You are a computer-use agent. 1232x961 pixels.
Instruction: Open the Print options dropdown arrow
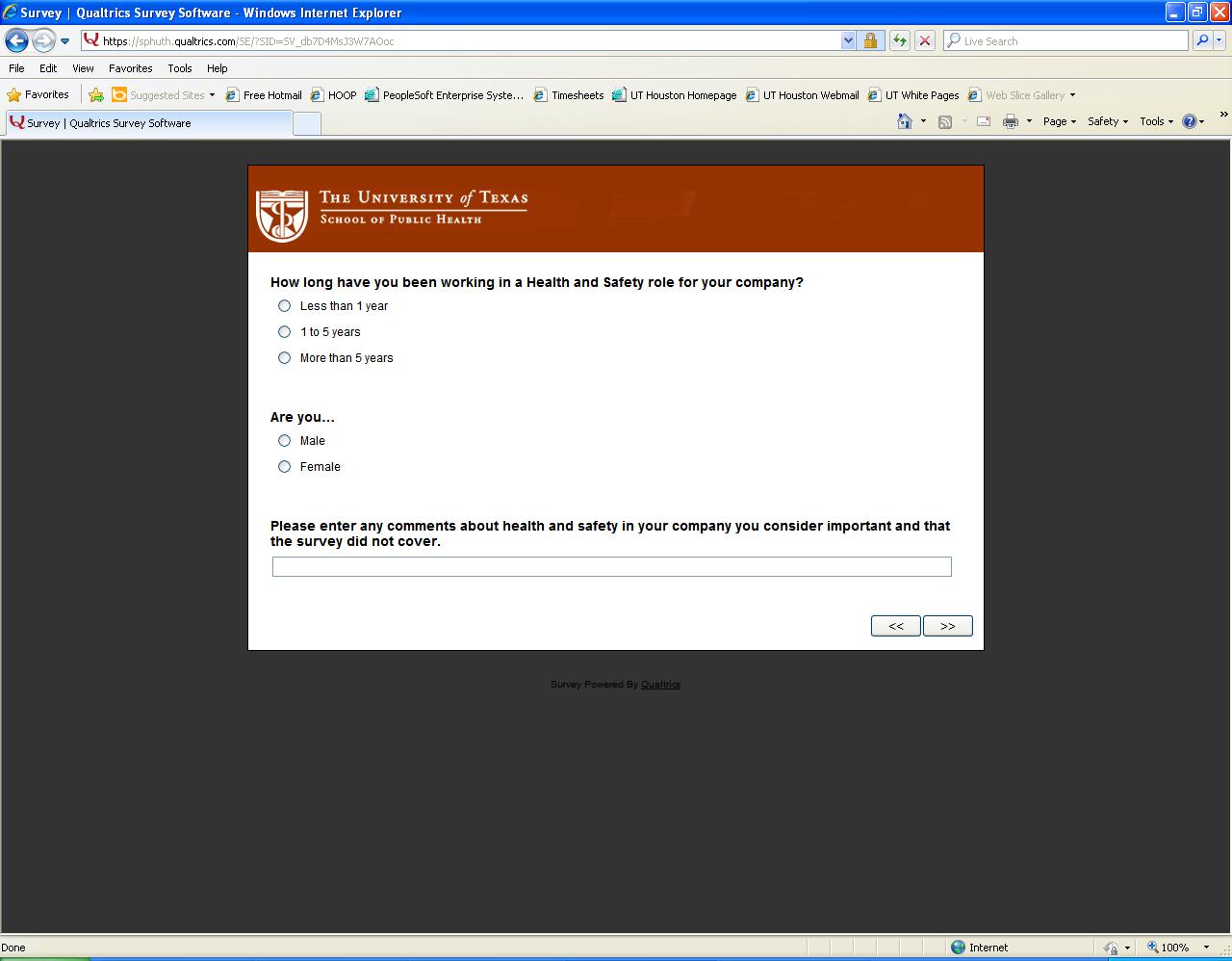coord(1029,121)
